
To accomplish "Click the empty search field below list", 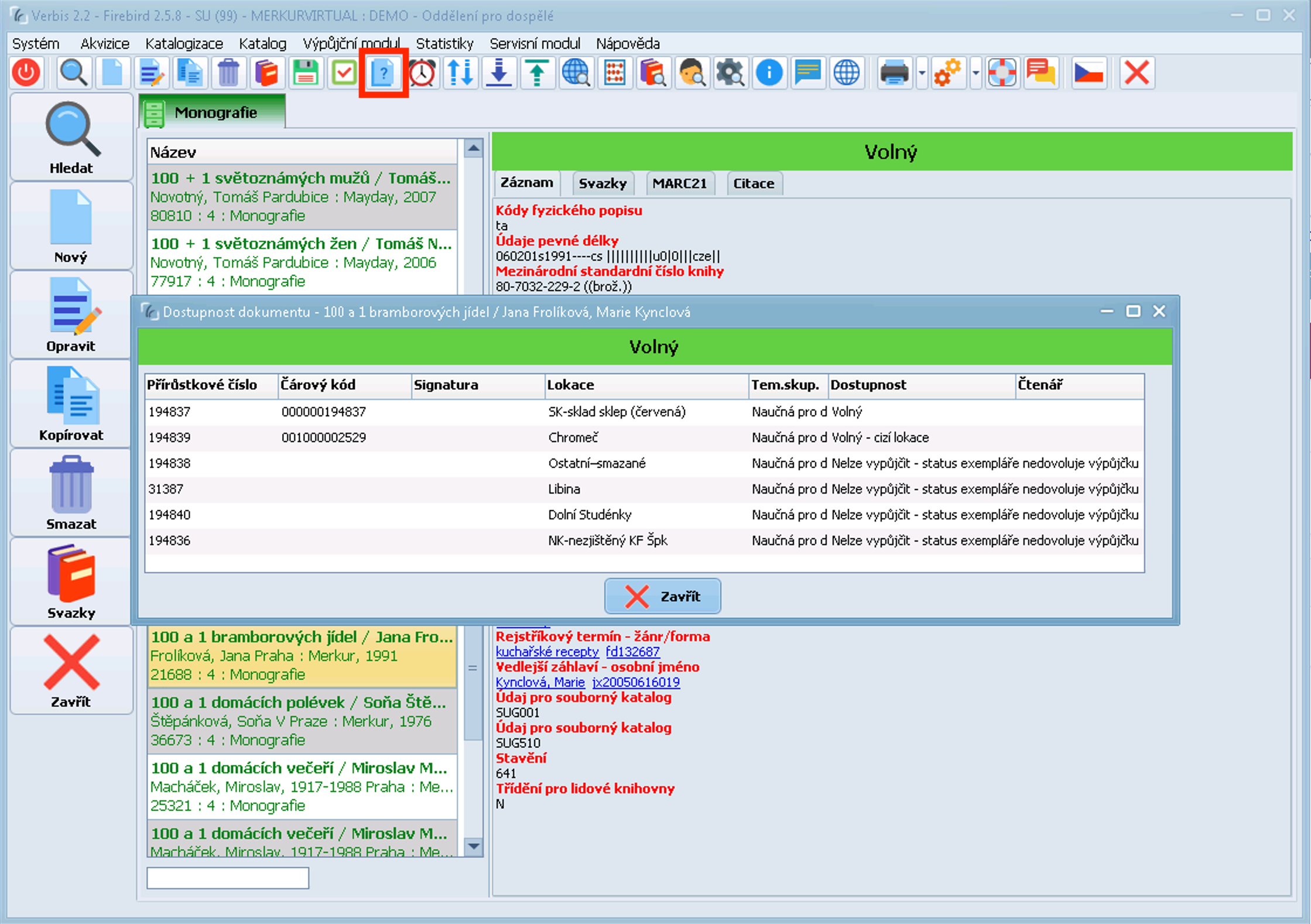I will click(x=228, y=878).
